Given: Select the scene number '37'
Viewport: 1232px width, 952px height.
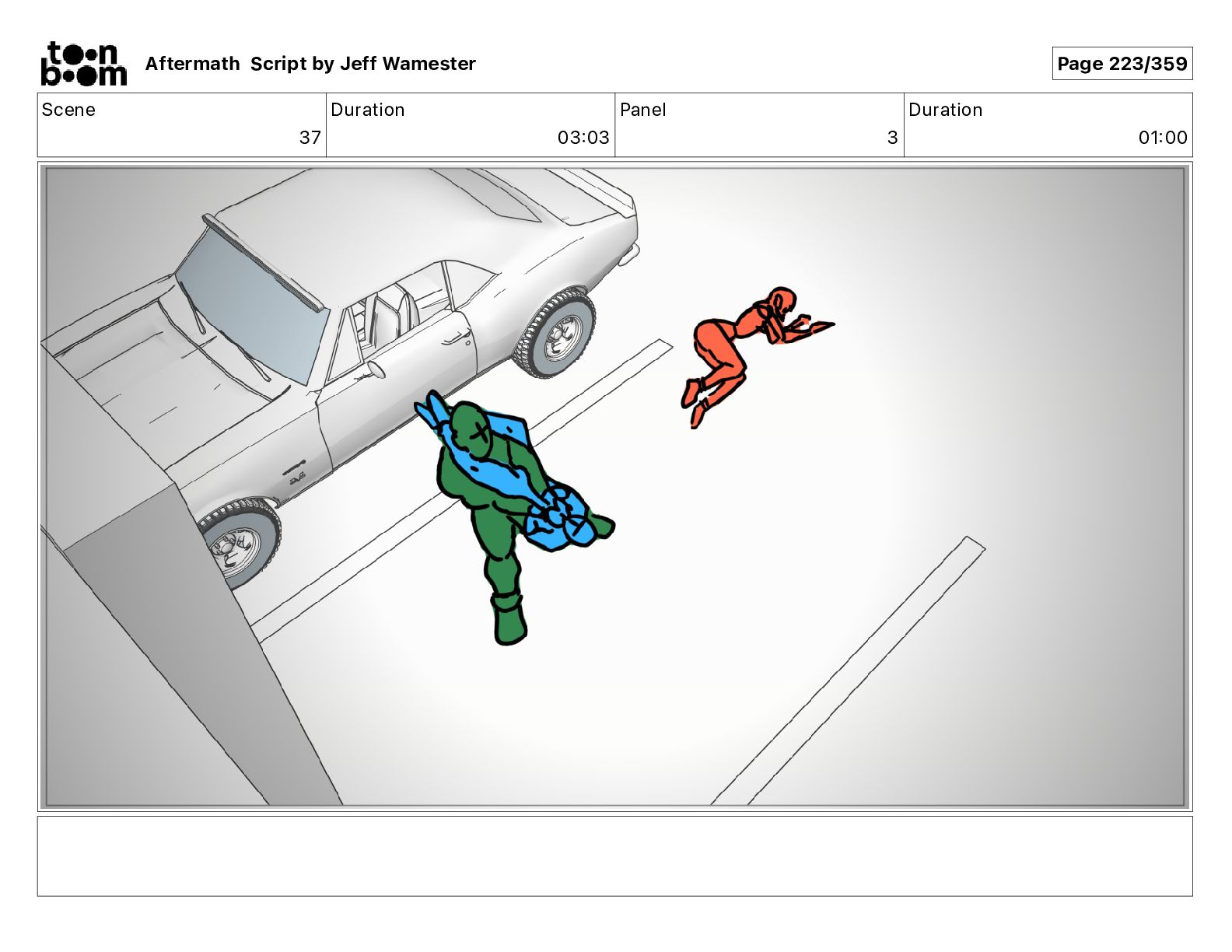Looking at the screenshot, I should pos(310,138).
